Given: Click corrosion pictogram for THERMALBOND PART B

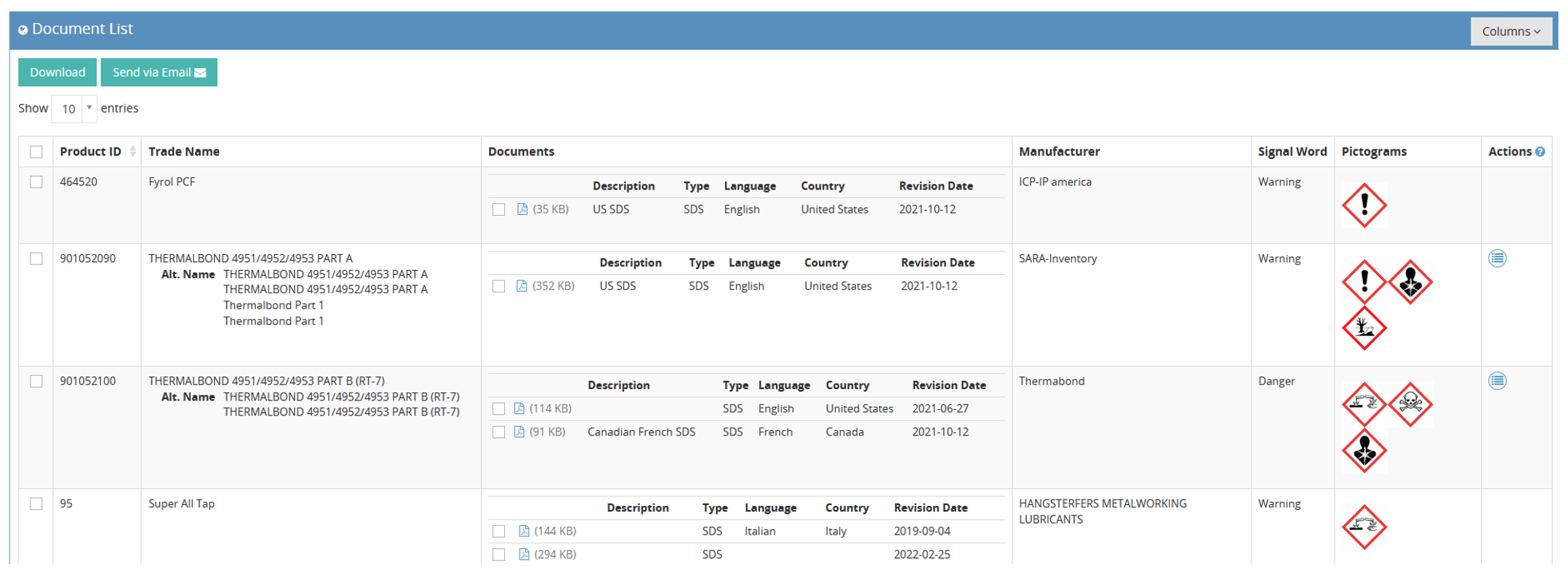Looking at the screenshot, I should (1364, 404).
